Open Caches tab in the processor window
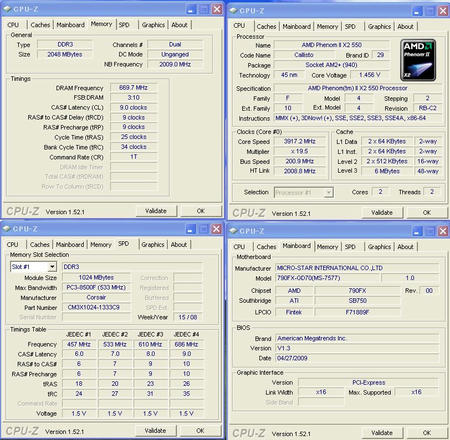 tap(266, 26)
